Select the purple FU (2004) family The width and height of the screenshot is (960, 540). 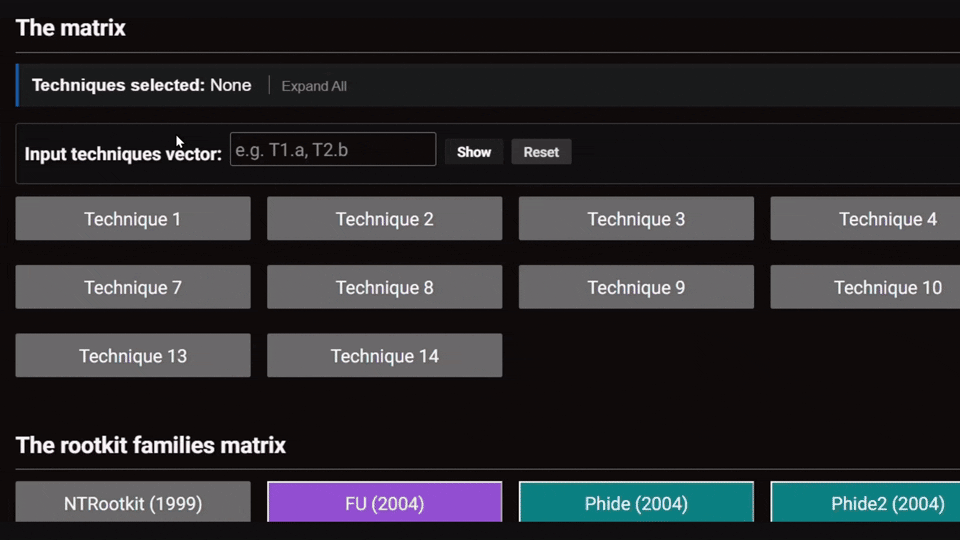(384, 503)
